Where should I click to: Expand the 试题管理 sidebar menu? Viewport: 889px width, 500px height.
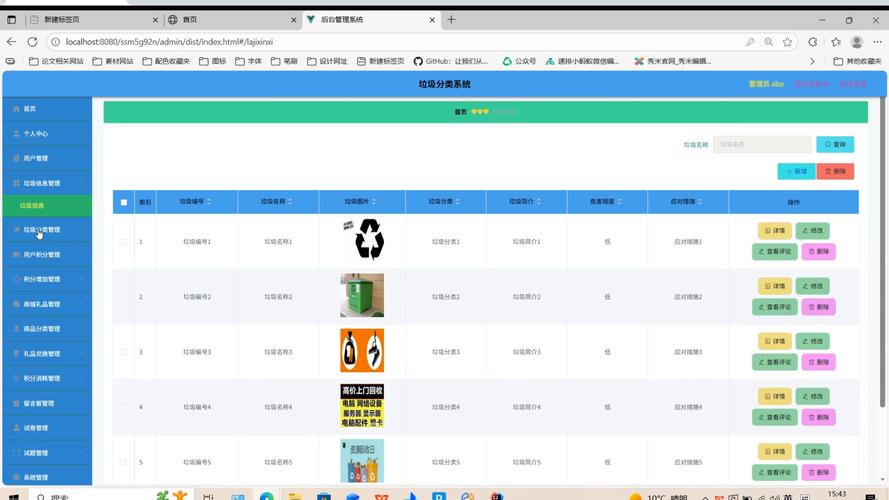[47, 452]
